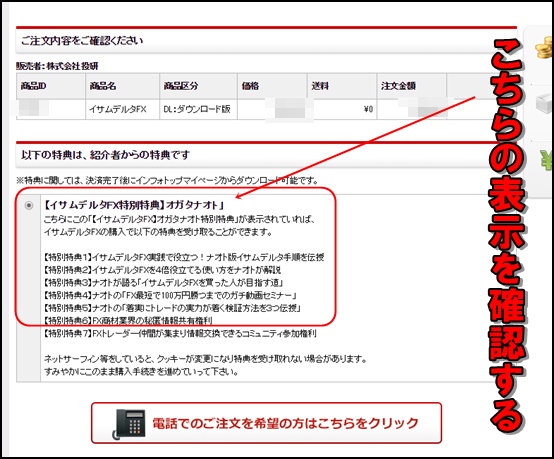This screenshot has width=554, height=459.
Task: Click the bonus title 【イサムデルタFX特別特典】オガタナオト
Action: click(134, 205)
